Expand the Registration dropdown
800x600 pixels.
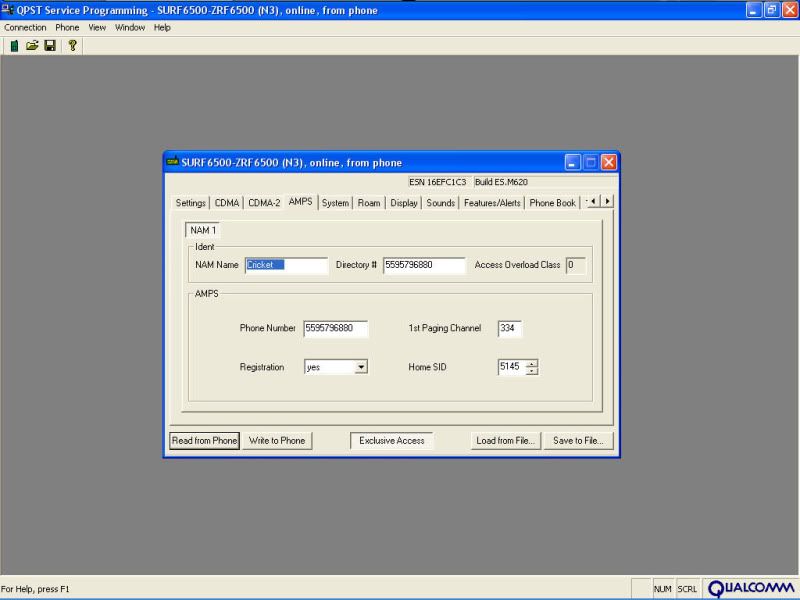tap(361, 367)
